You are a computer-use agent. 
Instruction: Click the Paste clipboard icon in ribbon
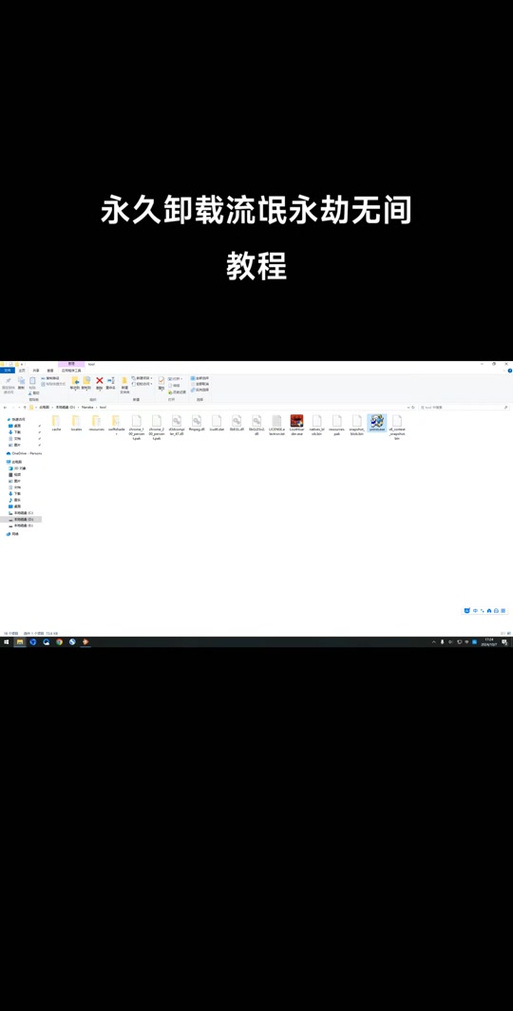tap(32, 381)
